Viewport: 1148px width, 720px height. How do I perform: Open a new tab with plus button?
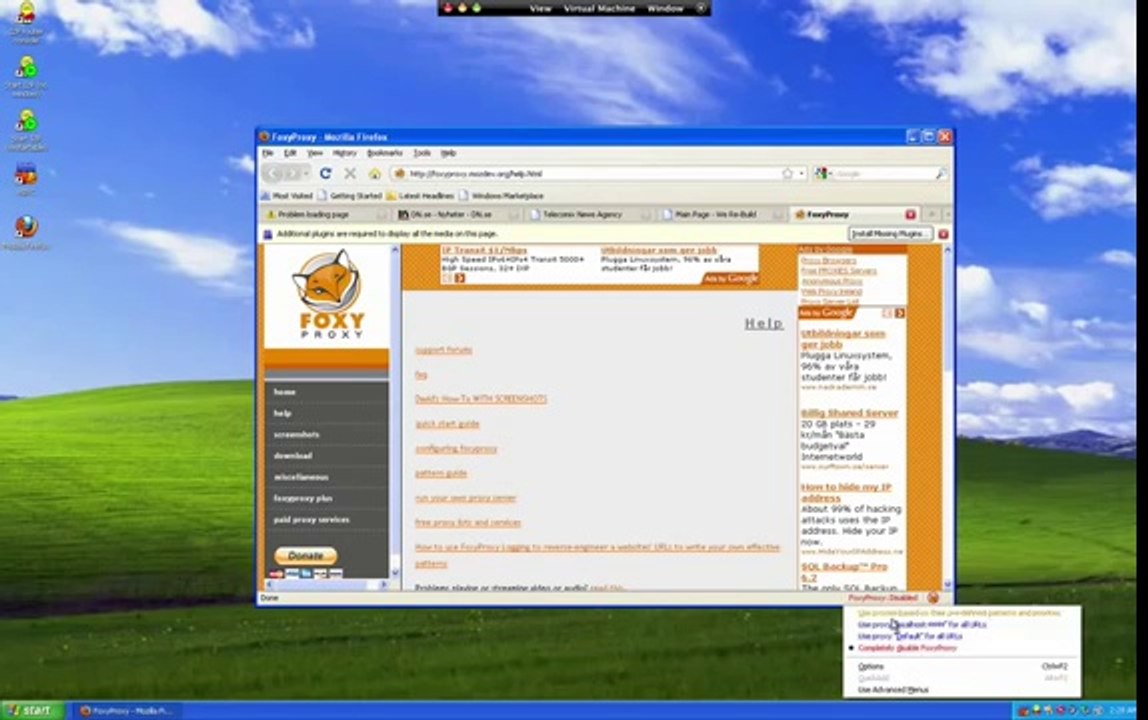coord(931,215)
